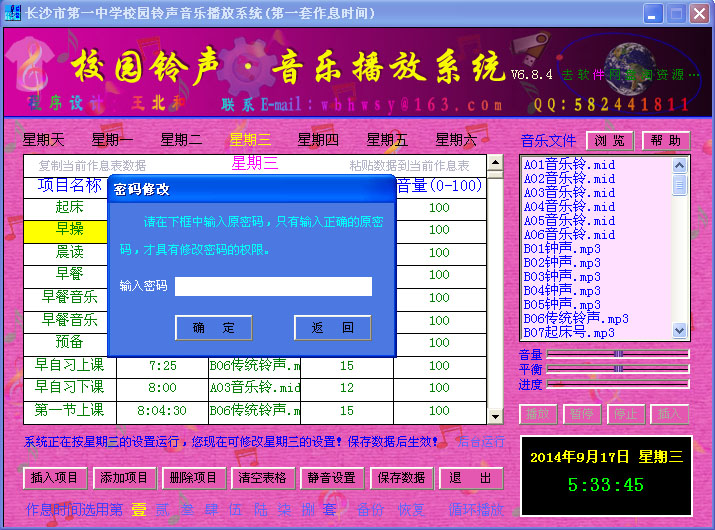This screenshot has width=715, height=530.
Task: Switch to the 星期五 tab
Action: point(387,140)
